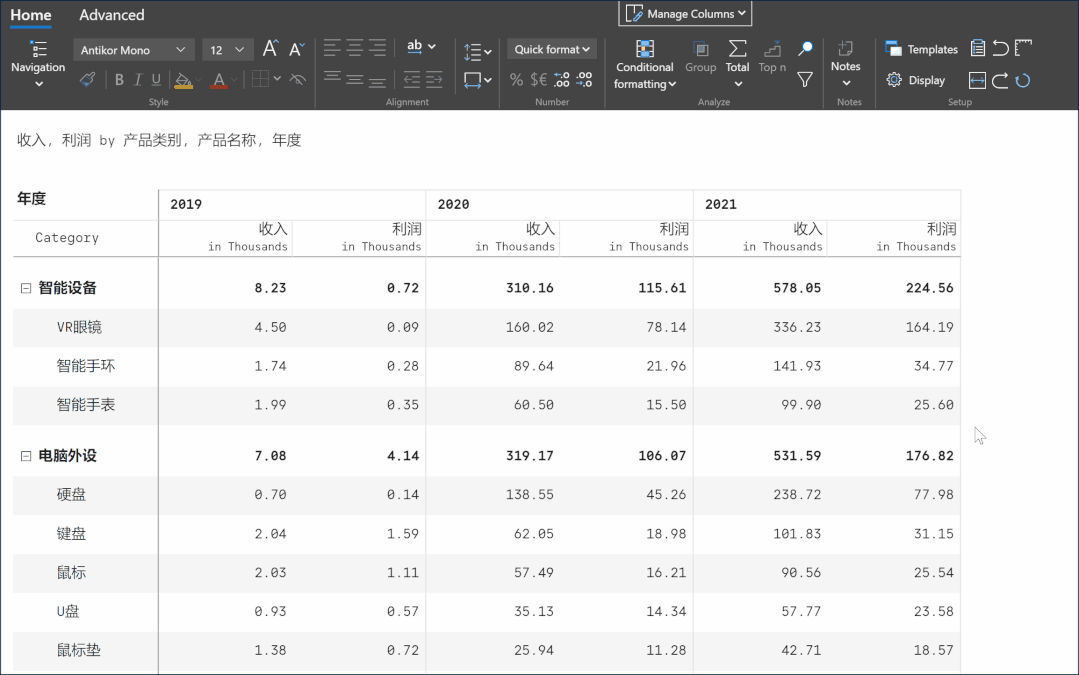Viewport: 1079px width, 675px height.
Task: Align text center horizontally
Action: pos(355,47)
